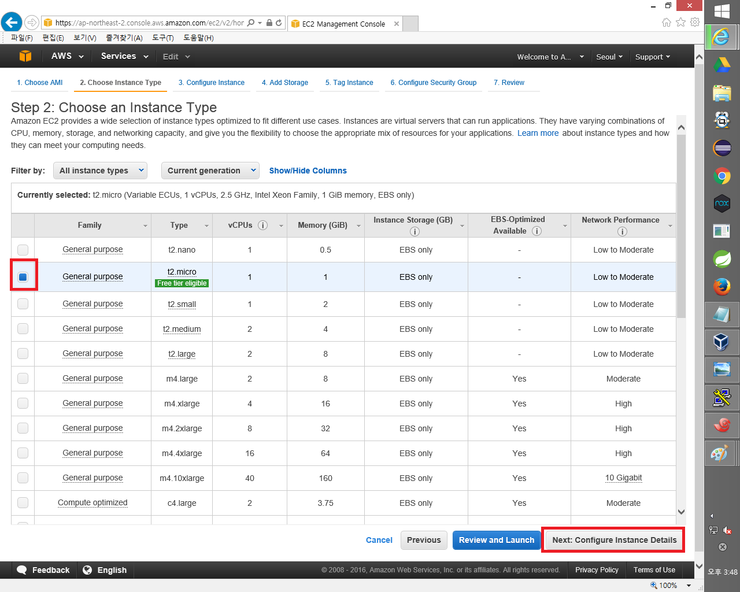
Task: Tick the checkbox for m4.large
Action: (x=23, y=379)
